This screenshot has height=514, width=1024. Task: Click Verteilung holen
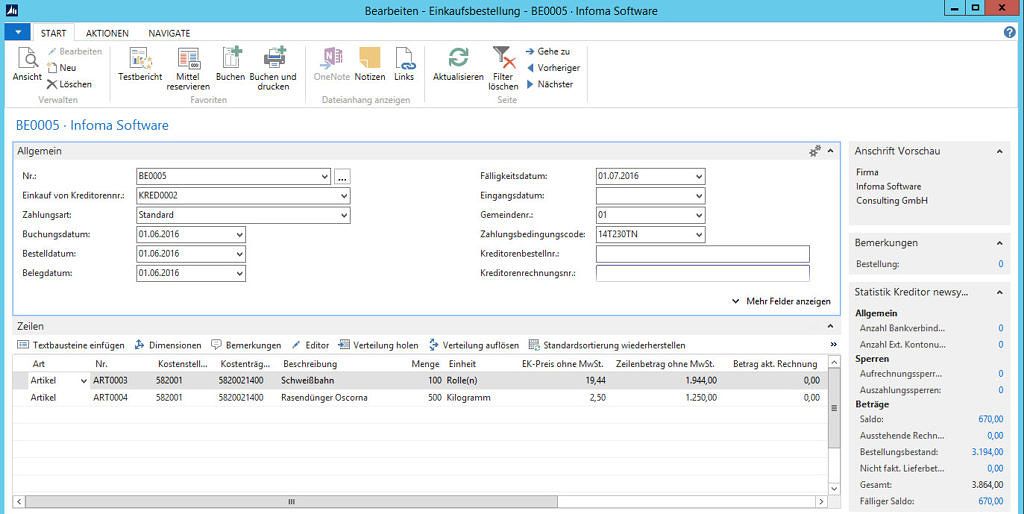tap(378, 345)
